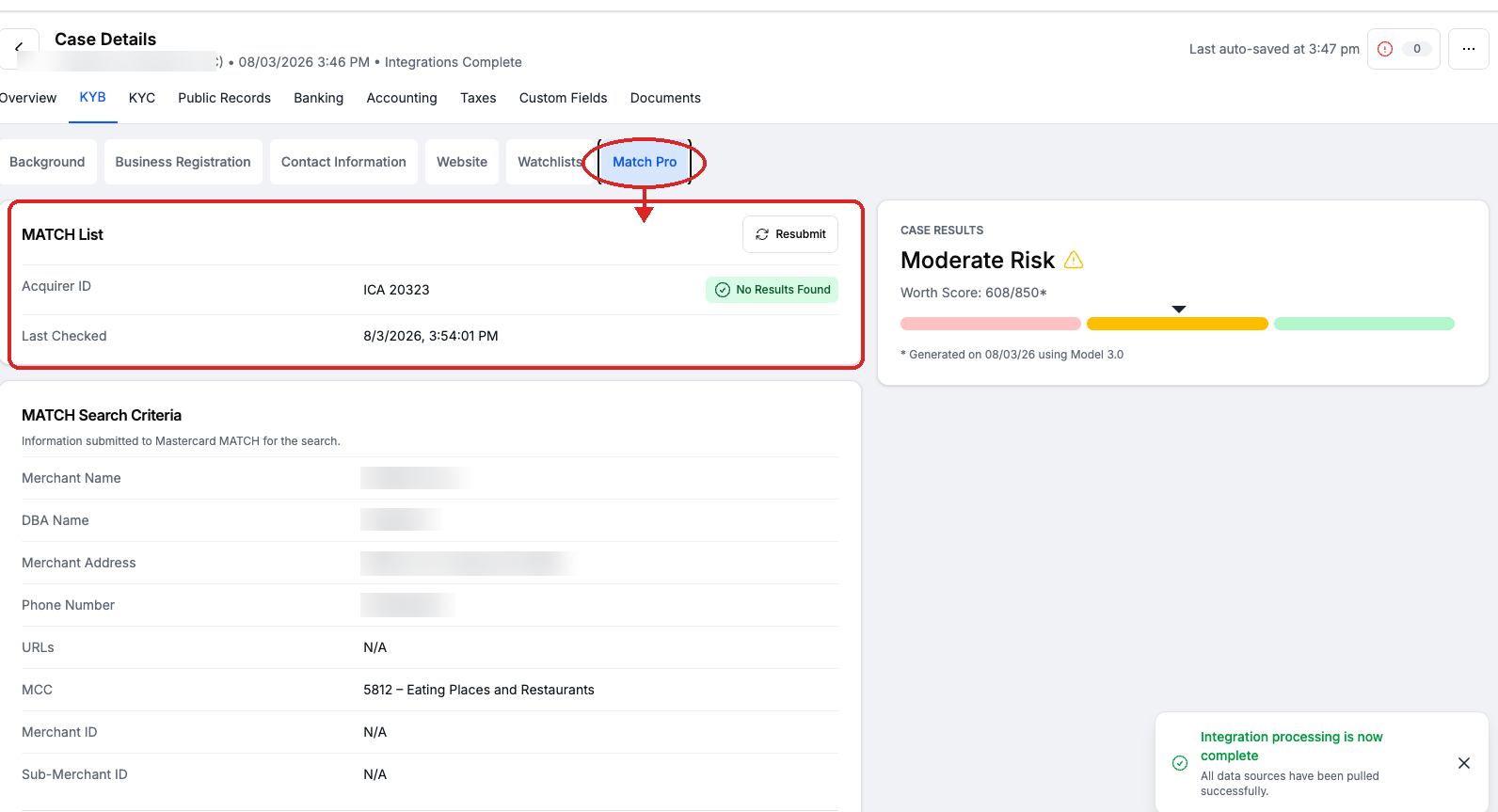Select the Background sub-tab
Screen dimensions: 1498x812
click(x=47, y=162)
